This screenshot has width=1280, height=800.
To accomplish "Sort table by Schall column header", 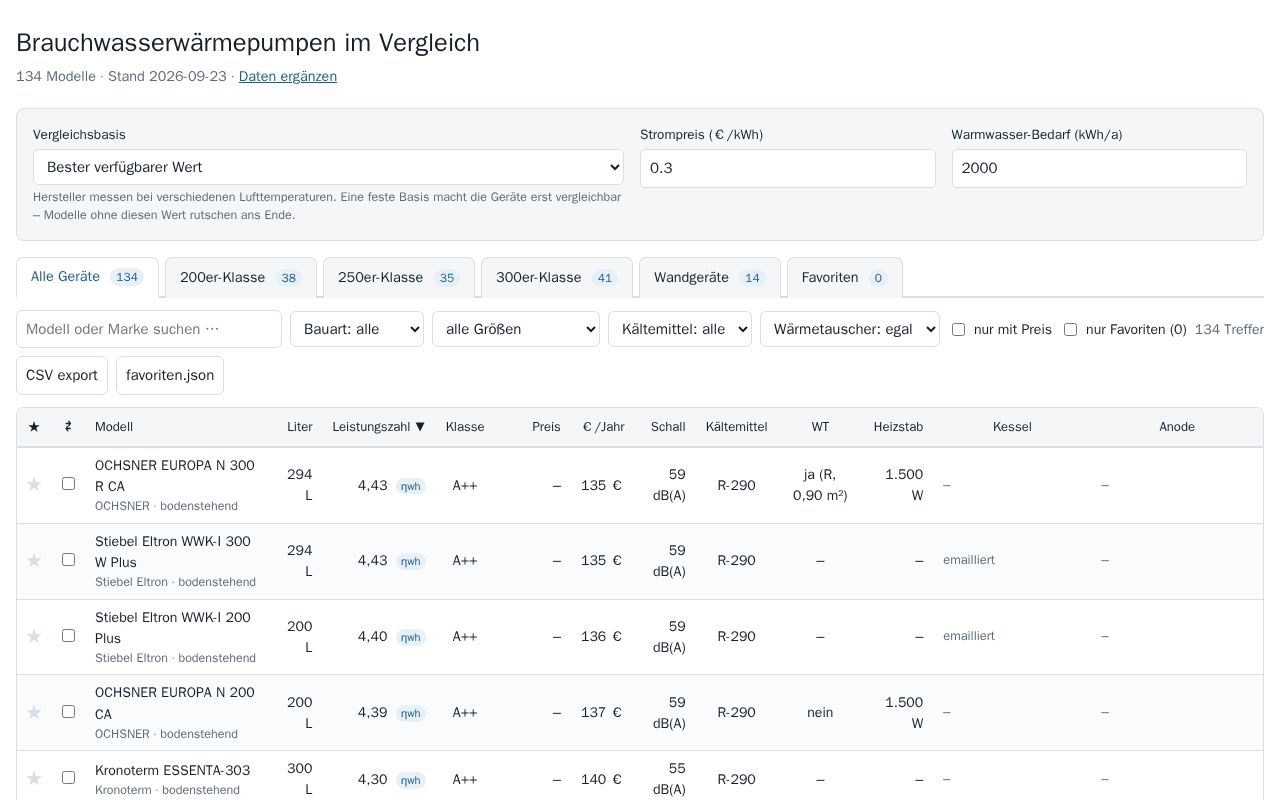I will (x=668, y=427).
